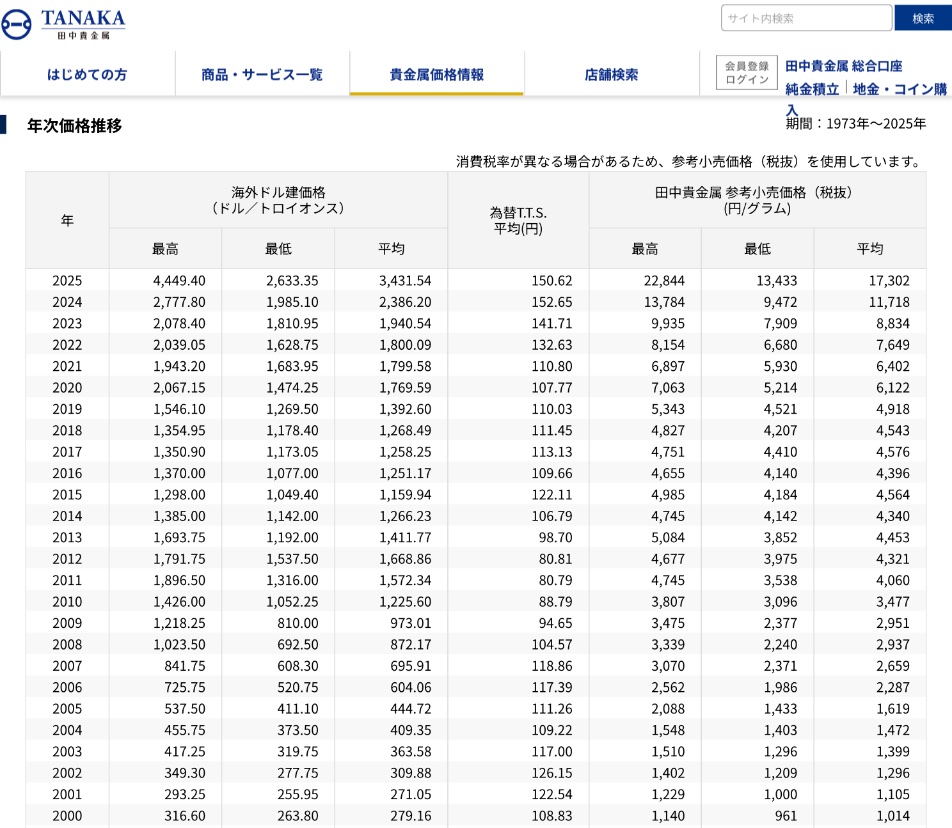The image size is (952, 828).
Task: Go to the 店舗検索 section
Action: 611,74
